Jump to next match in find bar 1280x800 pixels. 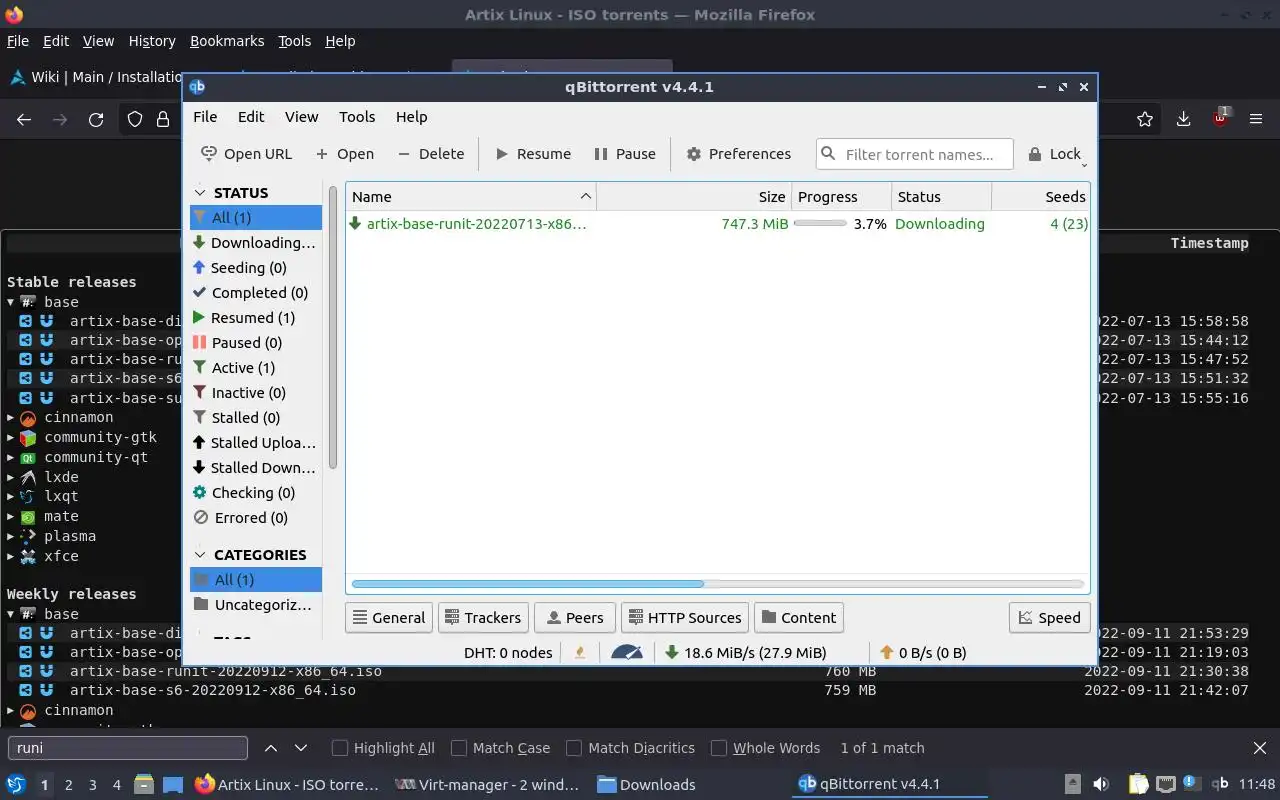(300, 748)
